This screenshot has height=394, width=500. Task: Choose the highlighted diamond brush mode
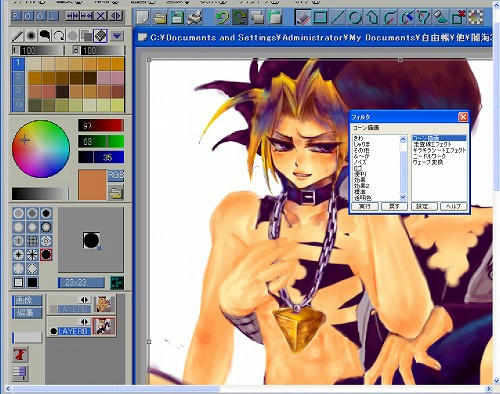pyautogui.click(x=100, y=35)
